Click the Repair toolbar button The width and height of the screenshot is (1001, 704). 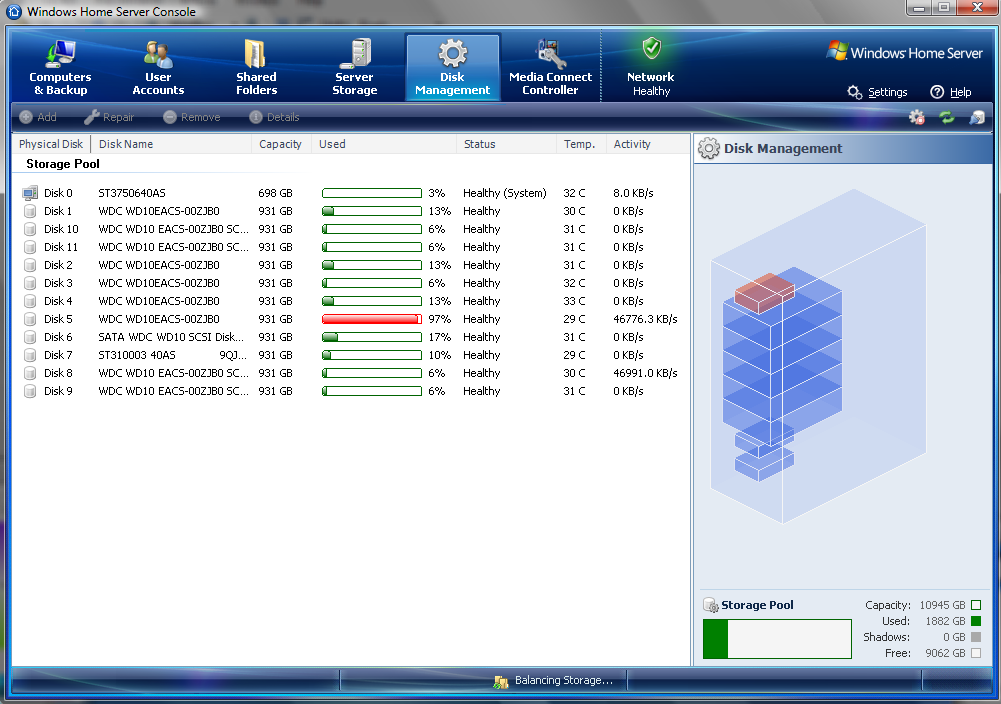pyautogui.click(x=109, y=117)
